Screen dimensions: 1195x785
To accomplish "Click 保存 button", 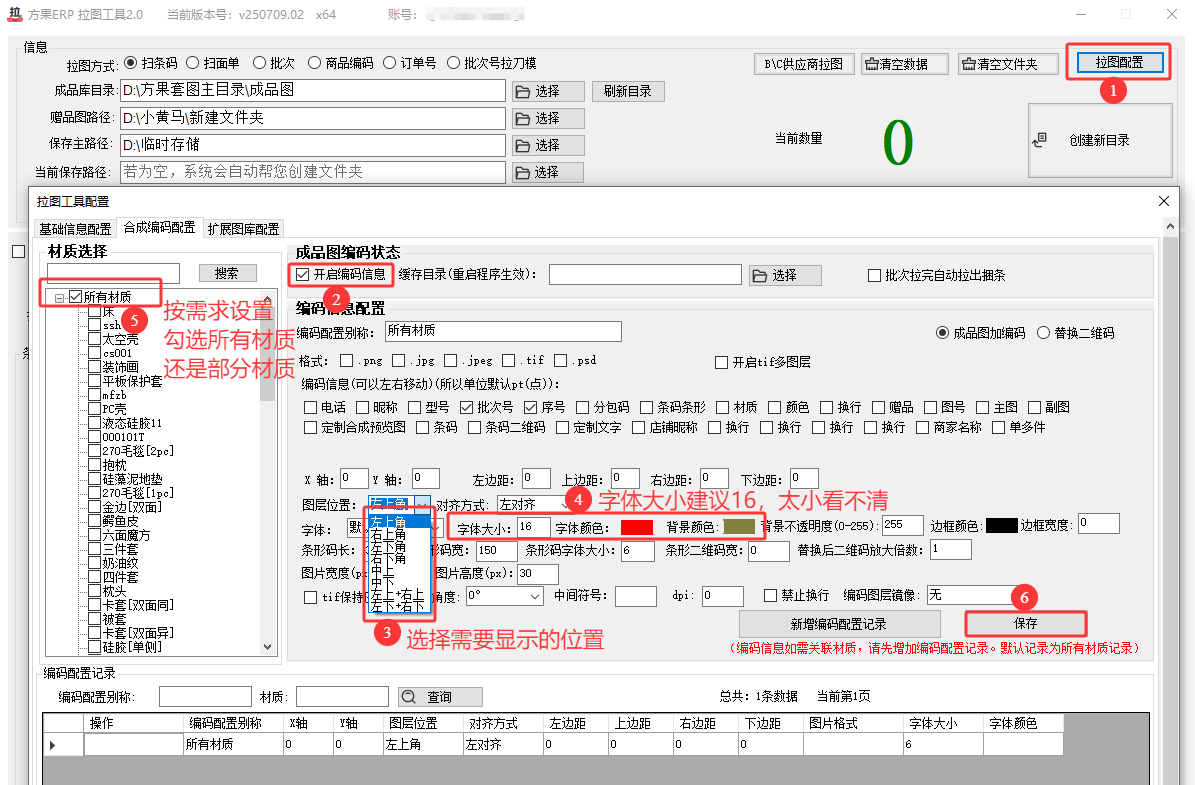I will (x=1026, y=623).
